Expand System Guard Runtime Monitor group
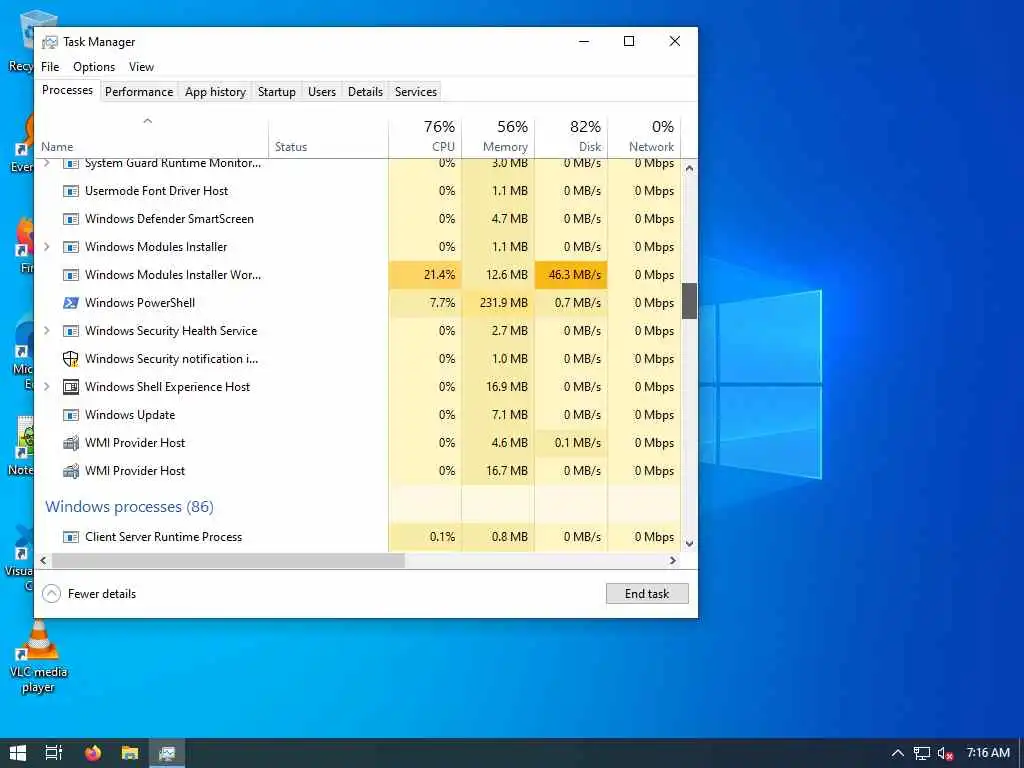The width and height of the screenshot is (1024, 768). pyautogui.click(x=46, y=163)
